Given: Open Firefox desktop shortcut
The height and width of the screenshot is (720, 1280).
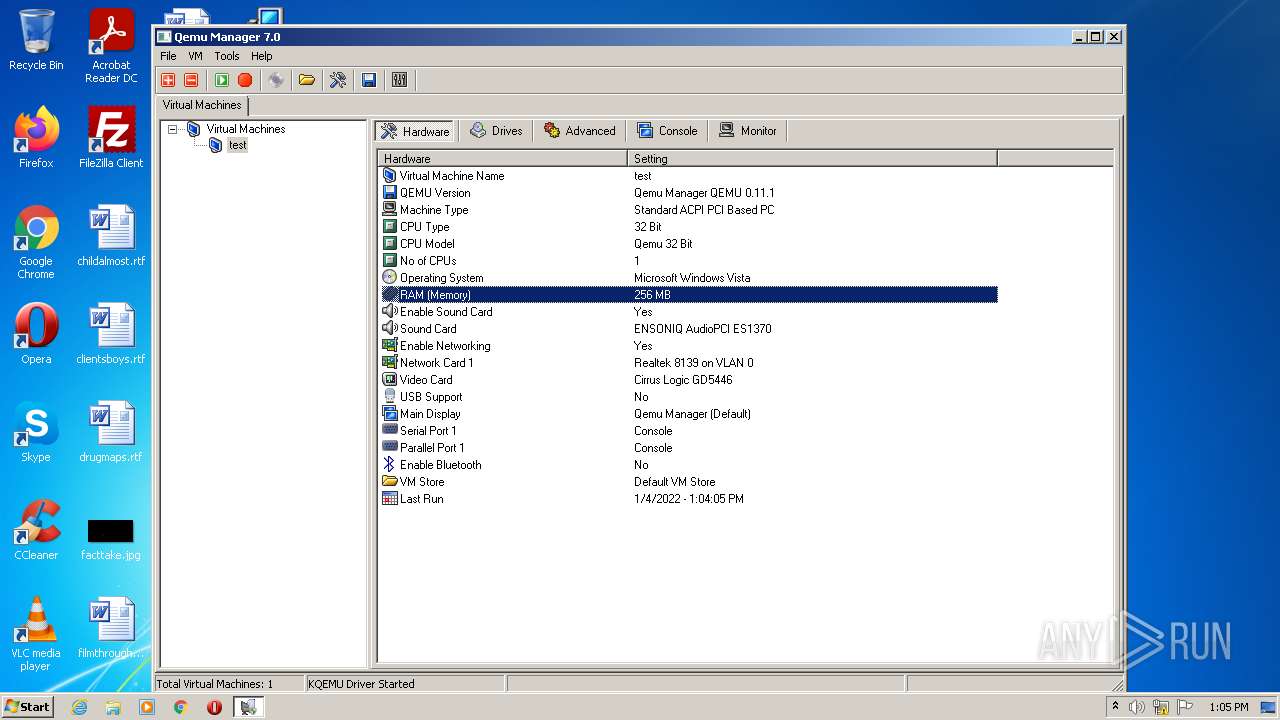Looking at the screenshot, I should pos(36,138).
